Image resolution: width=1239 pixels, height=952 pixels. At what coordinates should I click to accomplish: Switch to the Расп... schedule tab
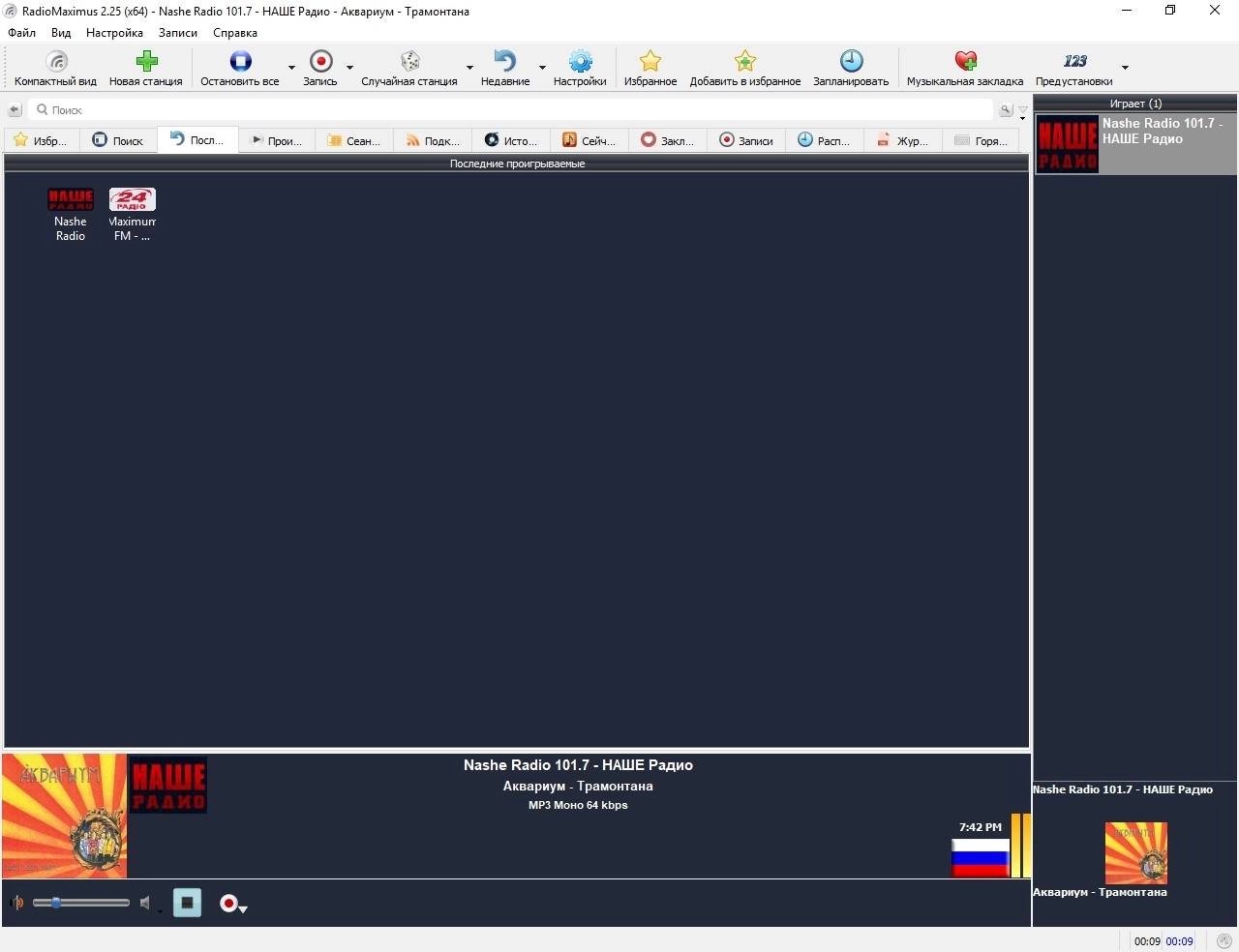826,140
